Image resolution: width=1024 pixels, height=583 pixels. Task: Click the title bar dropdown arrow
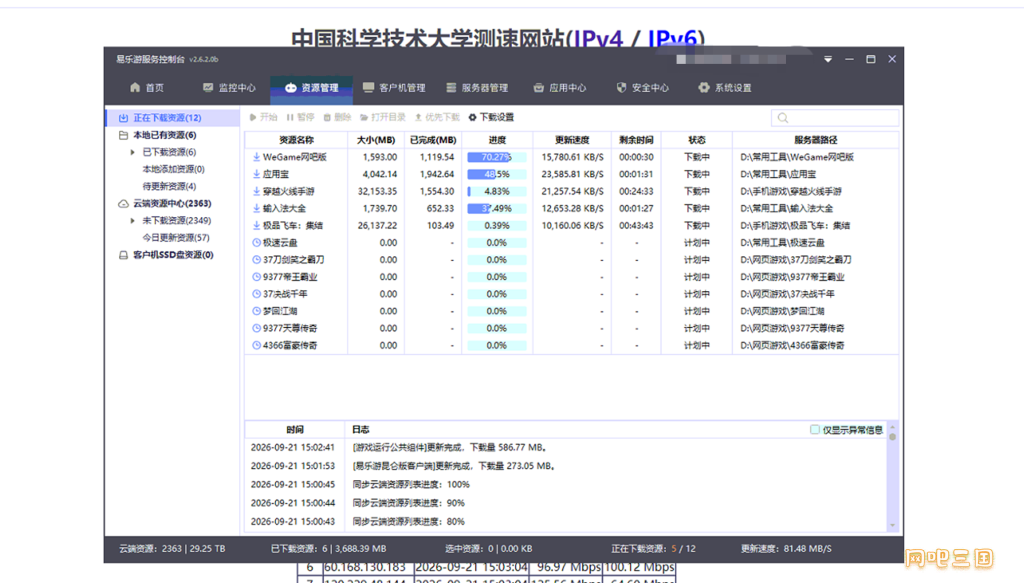(827, 59)
